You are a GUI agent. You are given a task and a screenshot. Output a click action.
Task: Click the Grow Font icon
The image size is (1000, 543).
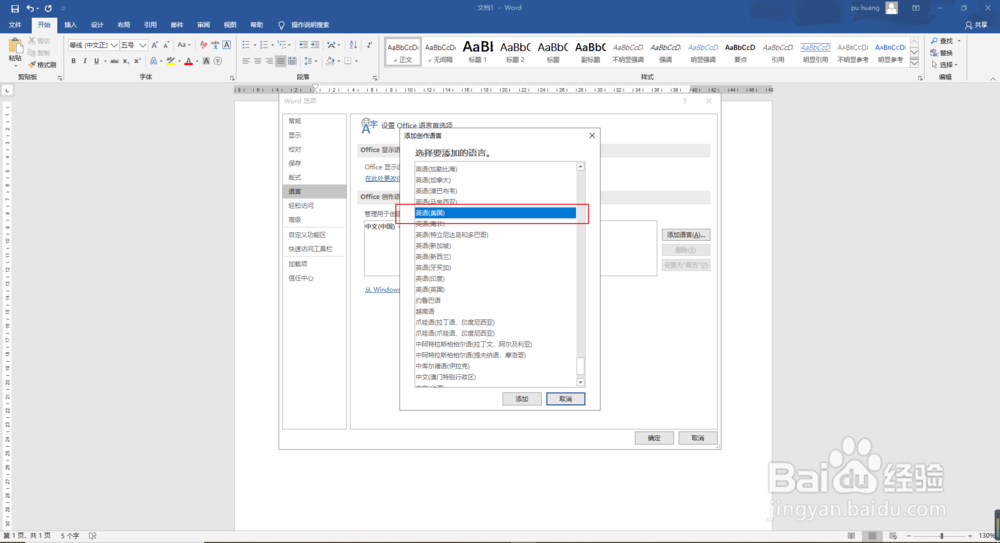pos(154,45)
